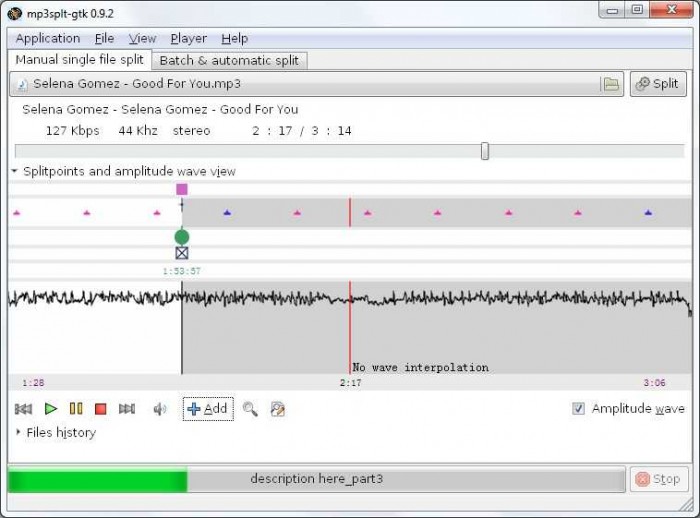The image size is (700, 518).
Task: Click the browse folder icon
Action: [611, 84]
